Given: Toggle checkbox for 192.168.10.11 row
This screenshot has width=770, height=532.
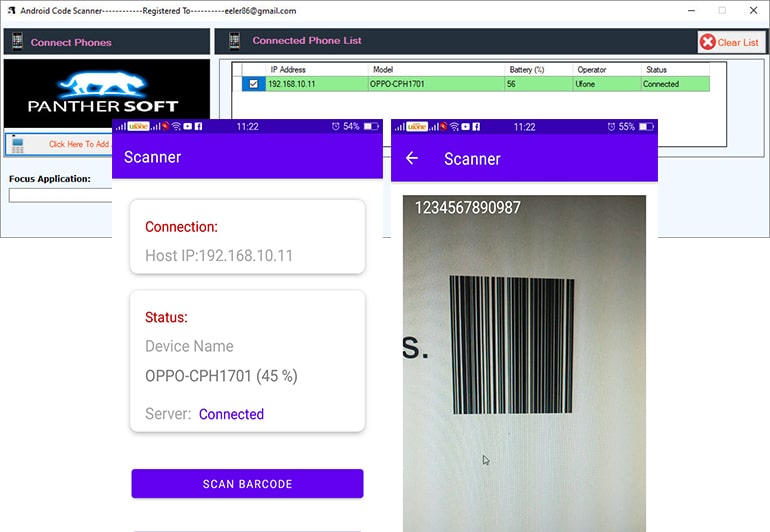Looking at the screenshot, I should coord(253,84).
